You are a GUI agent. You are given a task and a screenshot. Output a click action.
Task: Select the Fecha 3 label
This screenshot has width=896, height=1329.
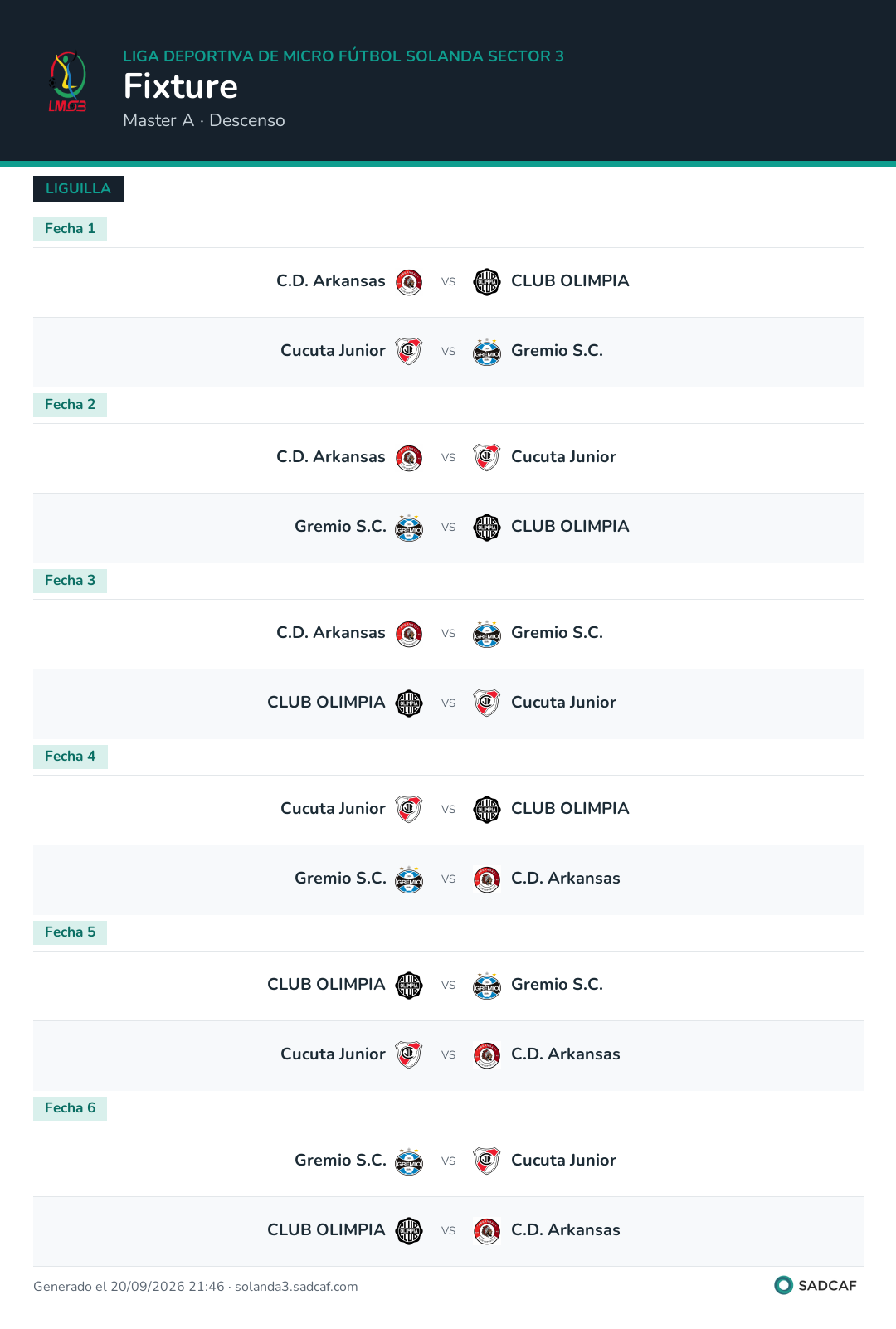coord(70,581)
